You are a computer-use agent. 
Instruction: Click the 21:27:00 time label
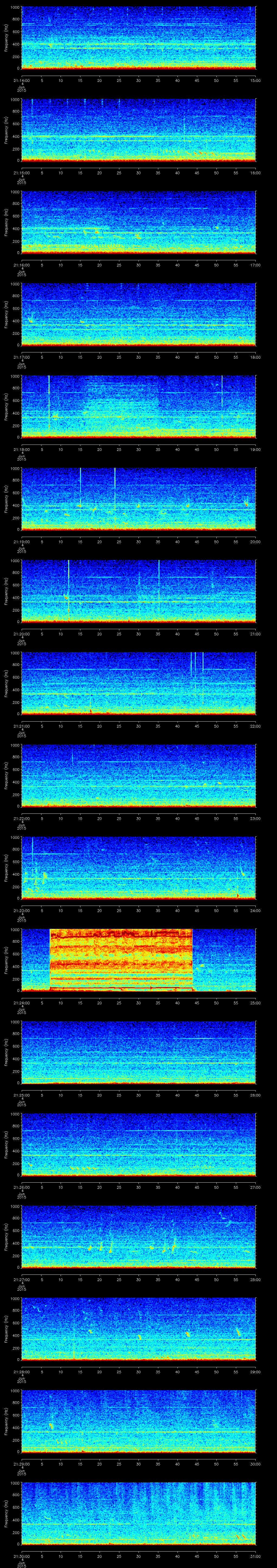click(x=21, y=1279)
